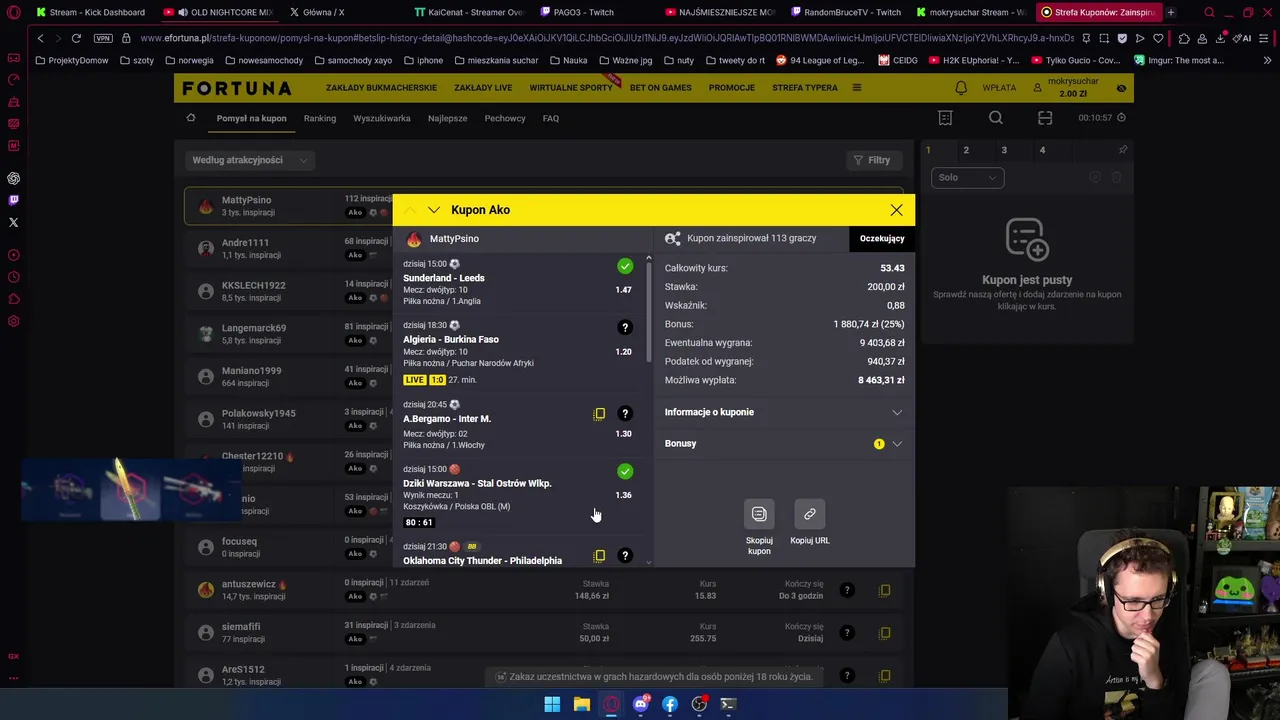
Task: Copy the siemafifi coupon to slip
Action: pos(884,633)
